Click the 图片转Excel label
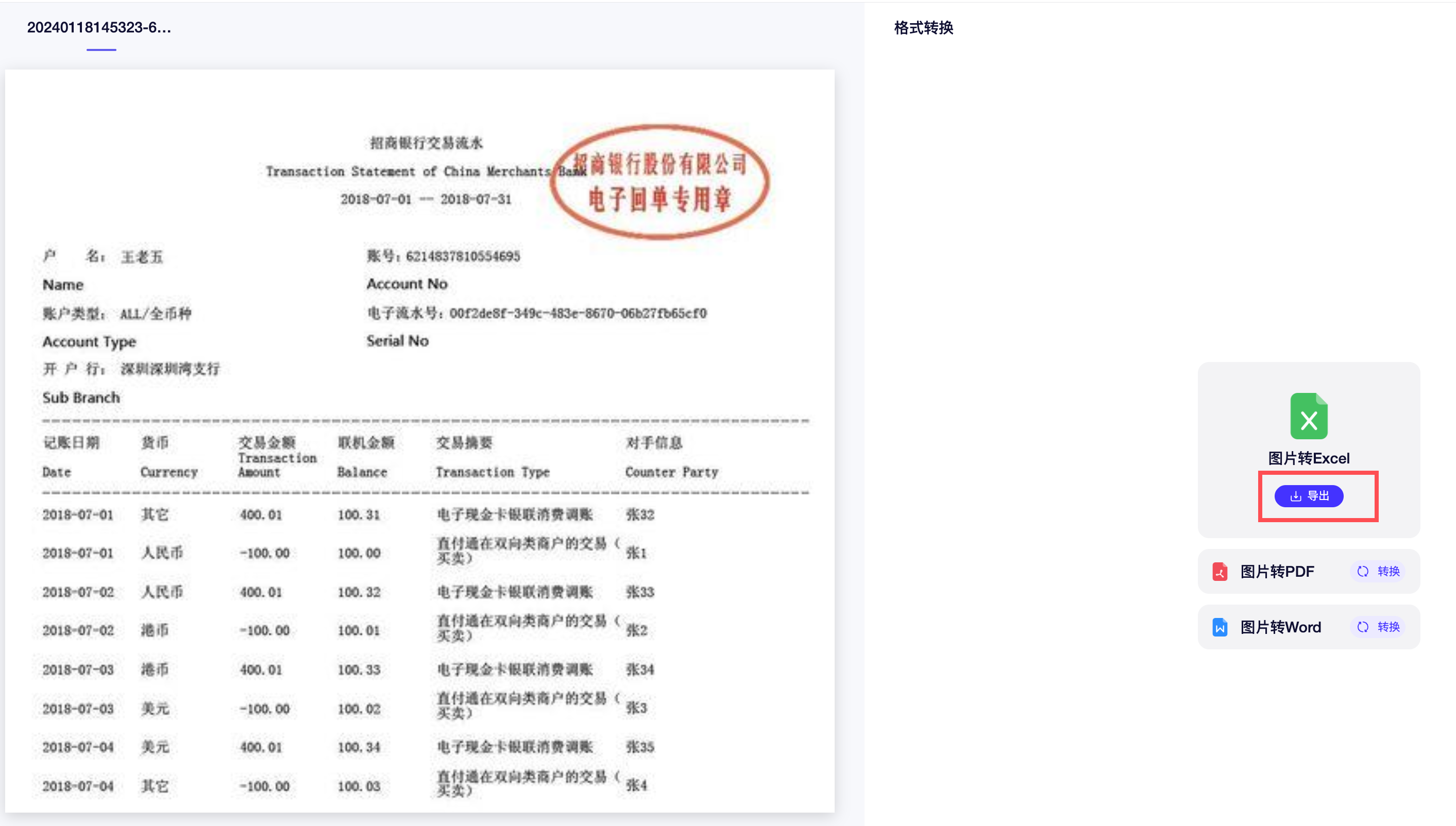1456x826 pixels. coord(1309,458)
